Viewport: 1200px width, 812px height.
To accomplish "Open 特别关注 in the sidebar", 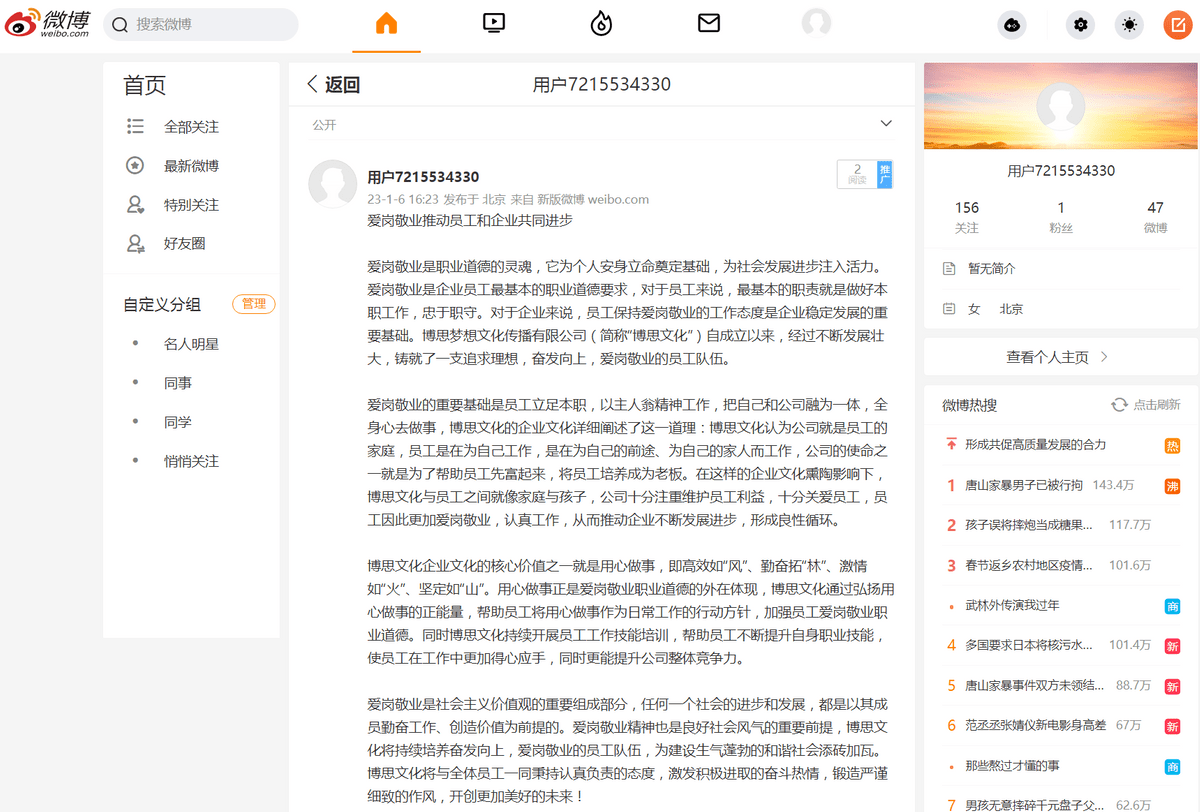I will click(x=191, y=205).
